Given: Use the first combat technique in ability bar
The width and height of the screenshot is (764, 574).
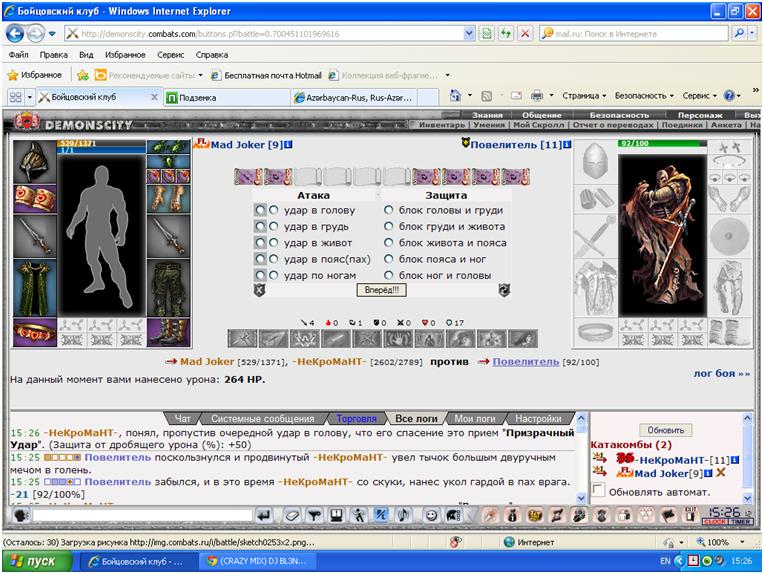Looking at the screenshot, I should coord(243,339).
